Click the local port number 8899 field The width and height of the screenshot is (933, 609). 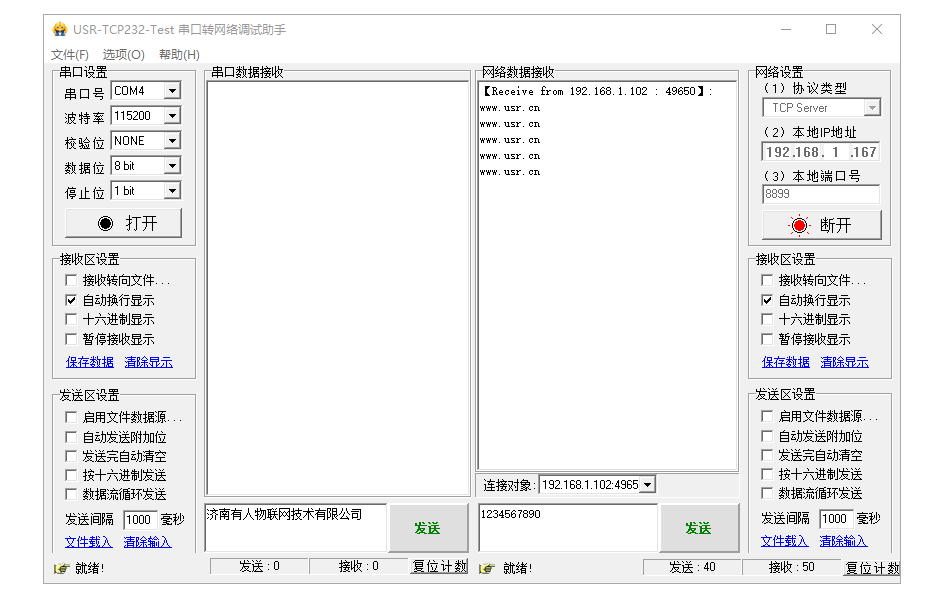pyautogui.click(x=820, y=195)
